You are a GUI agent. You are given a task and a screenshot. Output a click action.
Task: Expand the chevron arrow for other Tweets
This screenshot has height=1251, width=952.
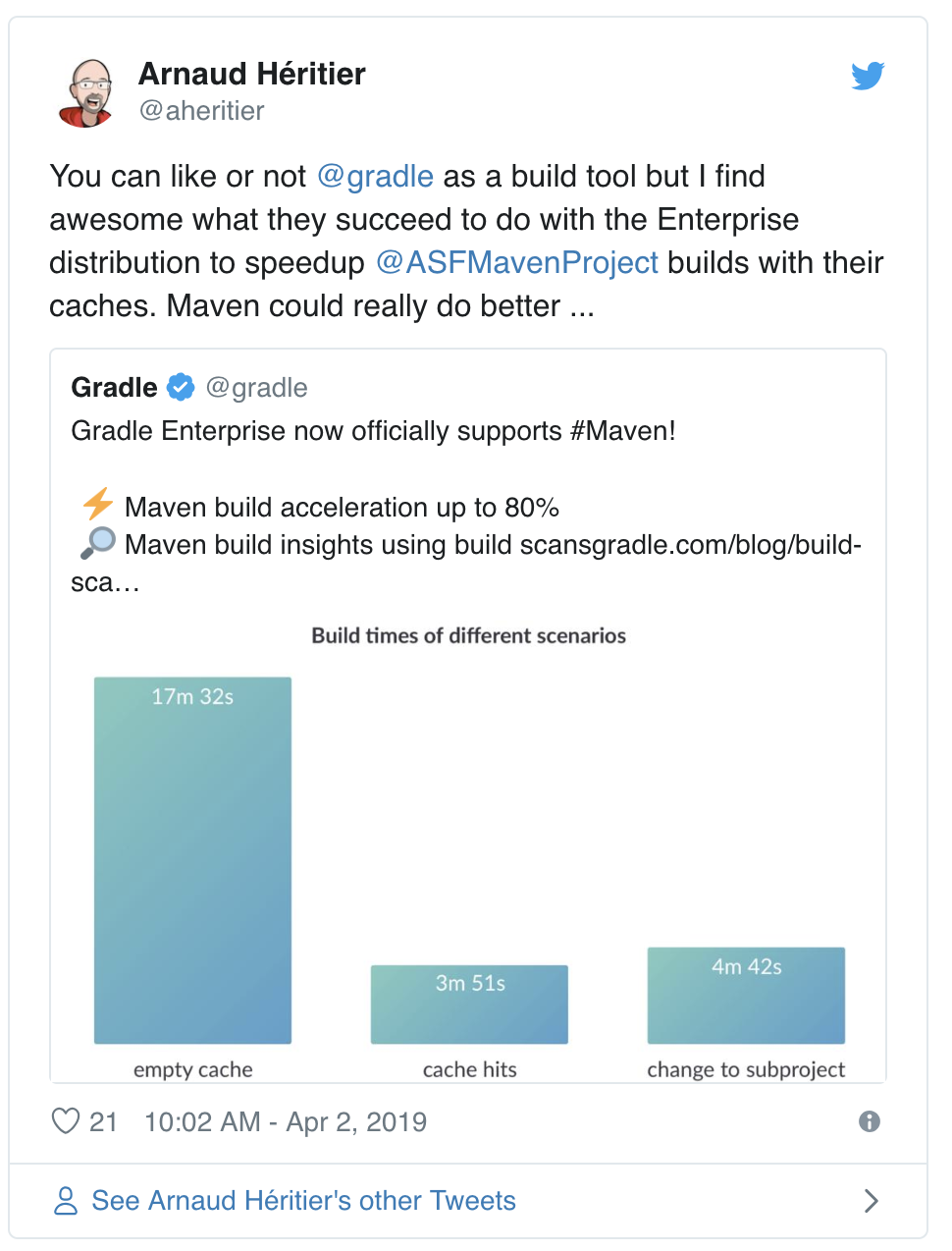871,1201
